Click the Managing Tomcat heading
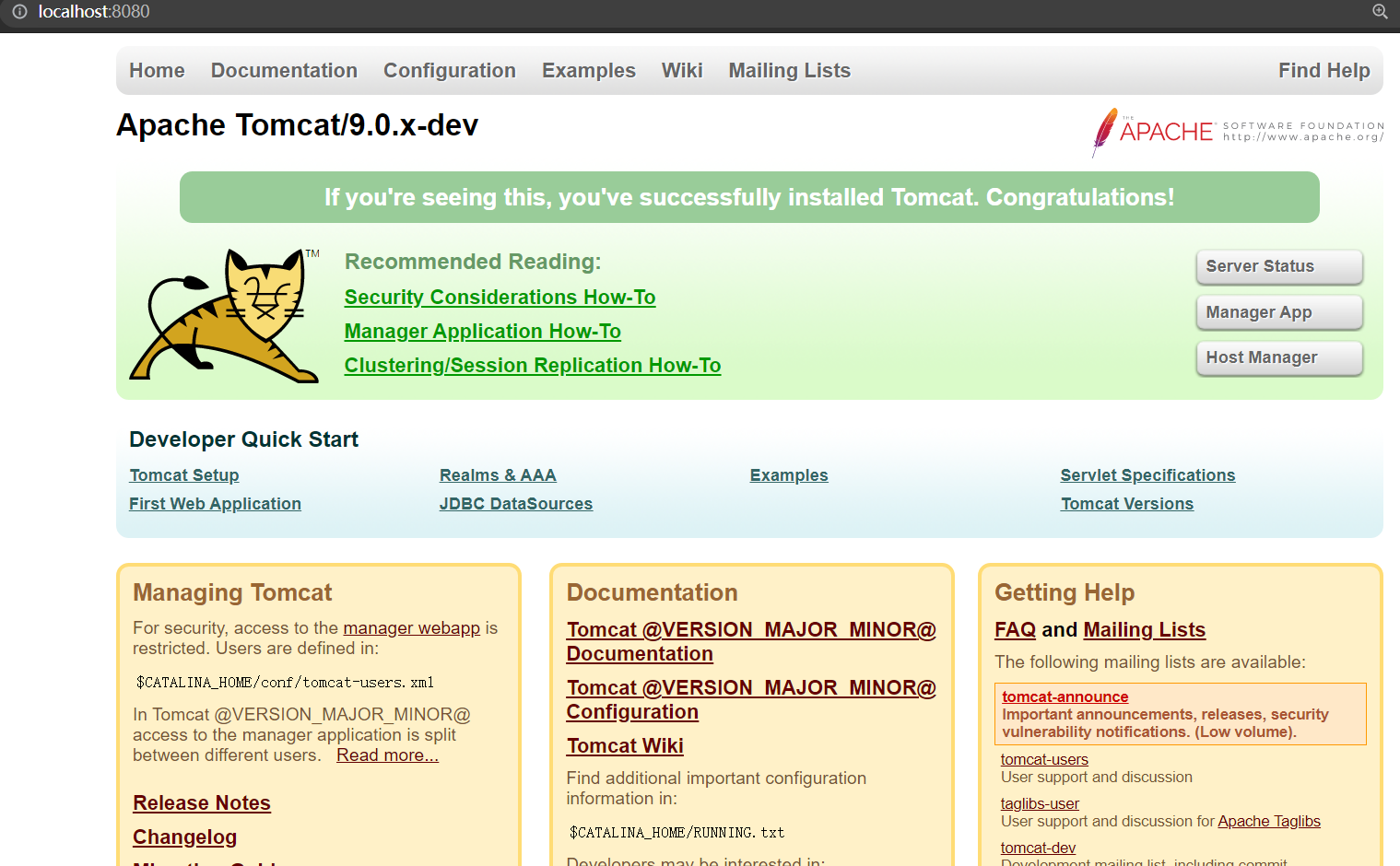 pyautogui.click(x=232, y=593)
